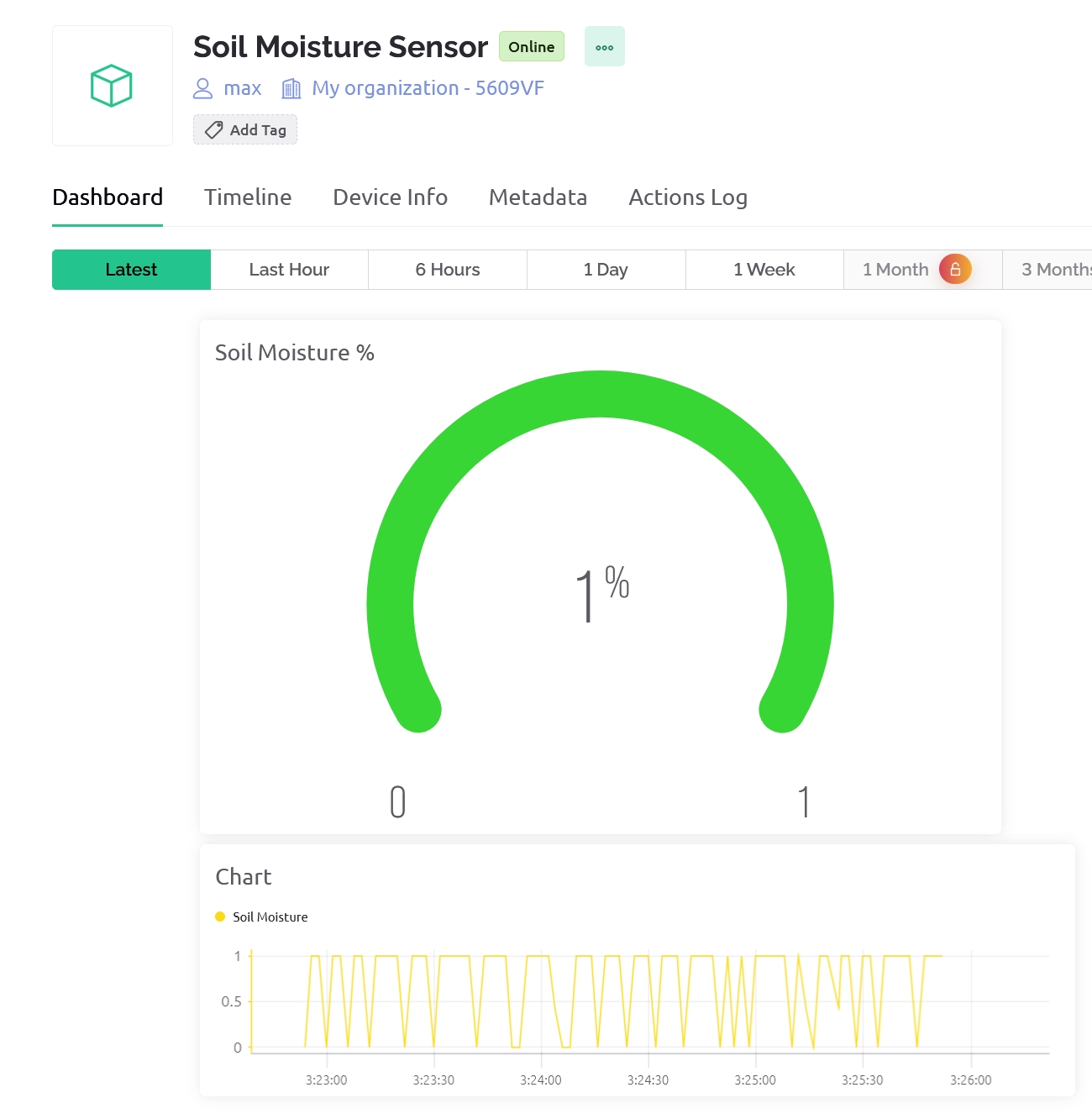The height and width of the screenshot is (1119, 1092).
Task: Click the tag icon in Add Tag
Action: 214,130
